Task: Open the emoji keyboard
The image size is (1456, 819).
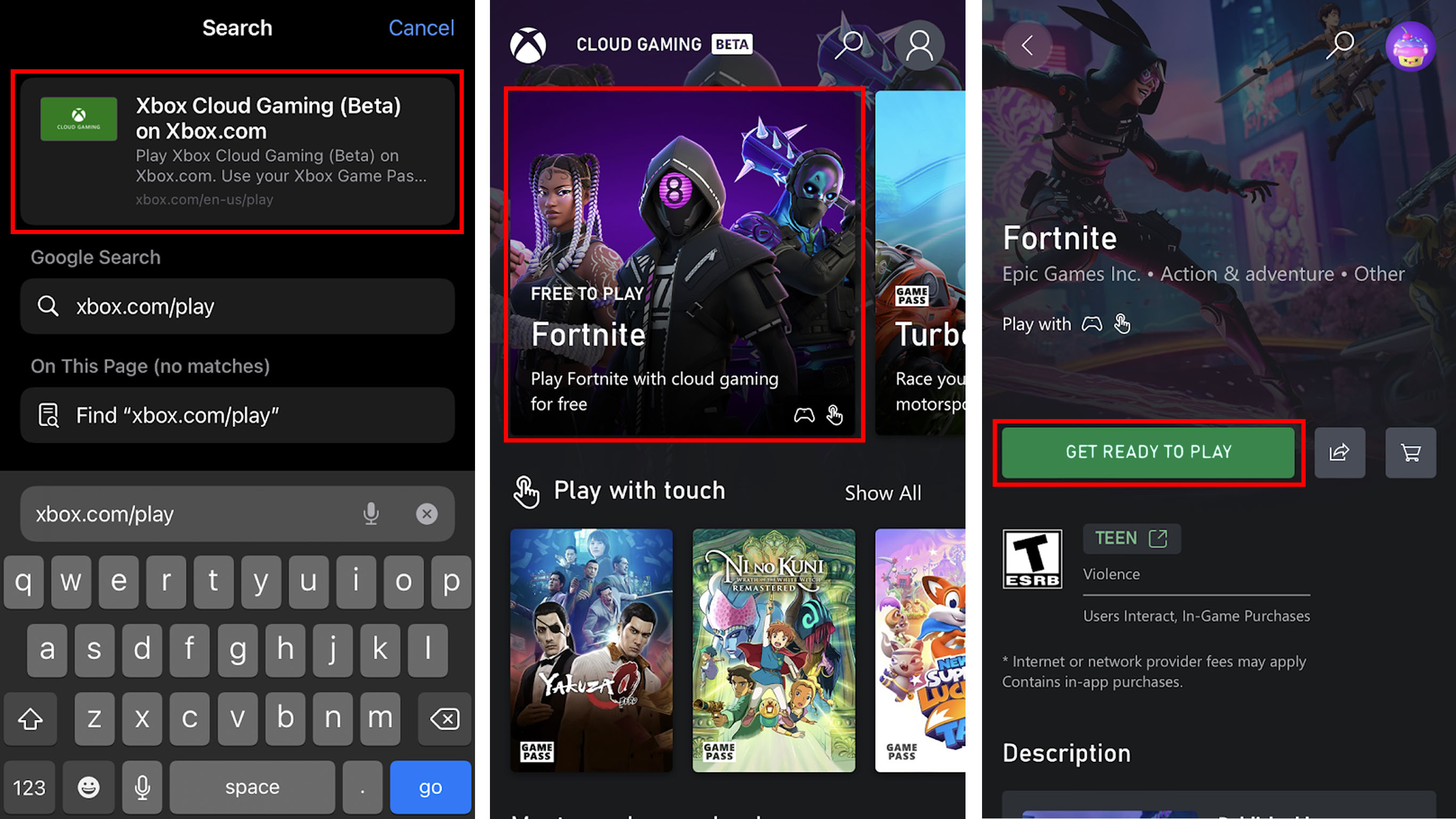Action: coord(88,787)
